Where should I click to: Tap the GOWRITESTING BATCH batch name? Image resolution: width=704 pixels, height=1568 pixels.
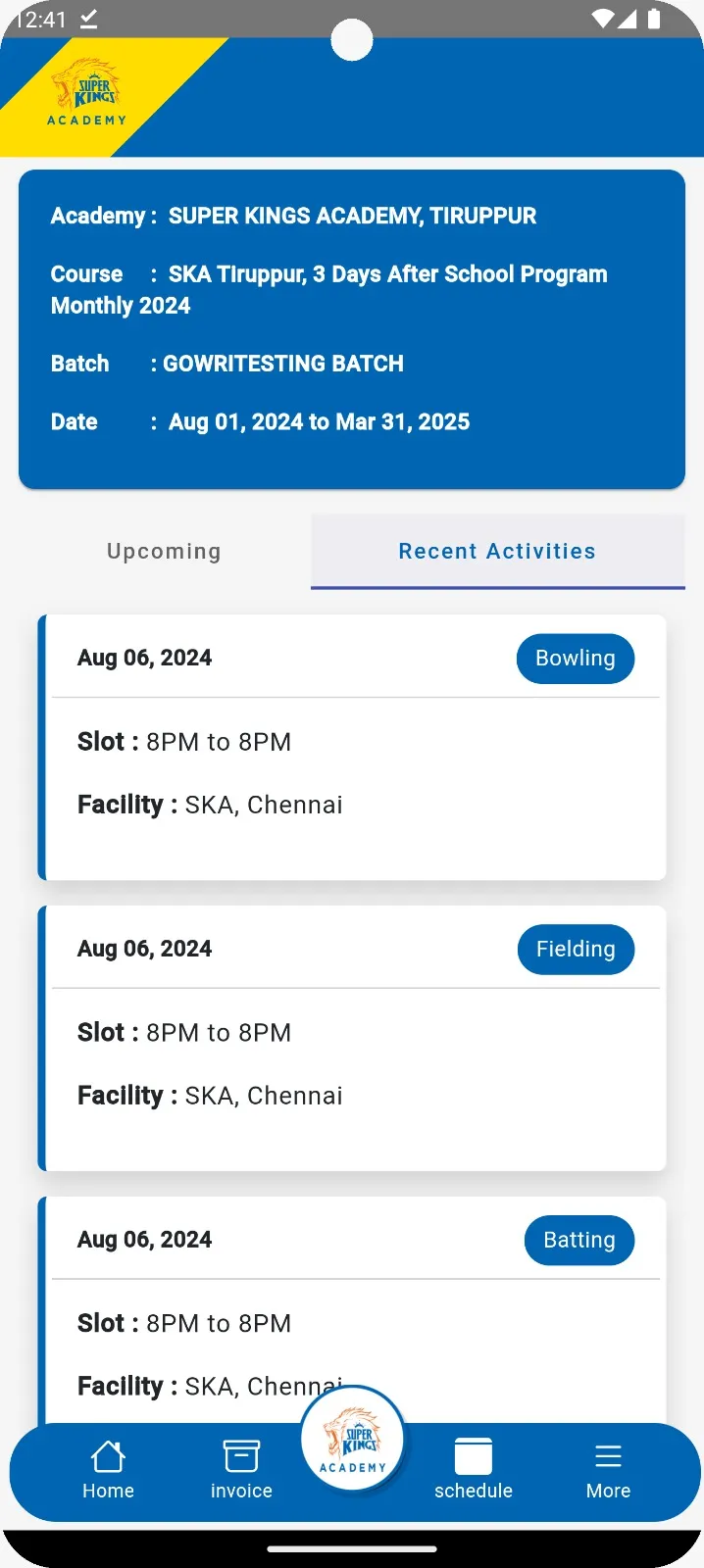click(x=282, y=364)
